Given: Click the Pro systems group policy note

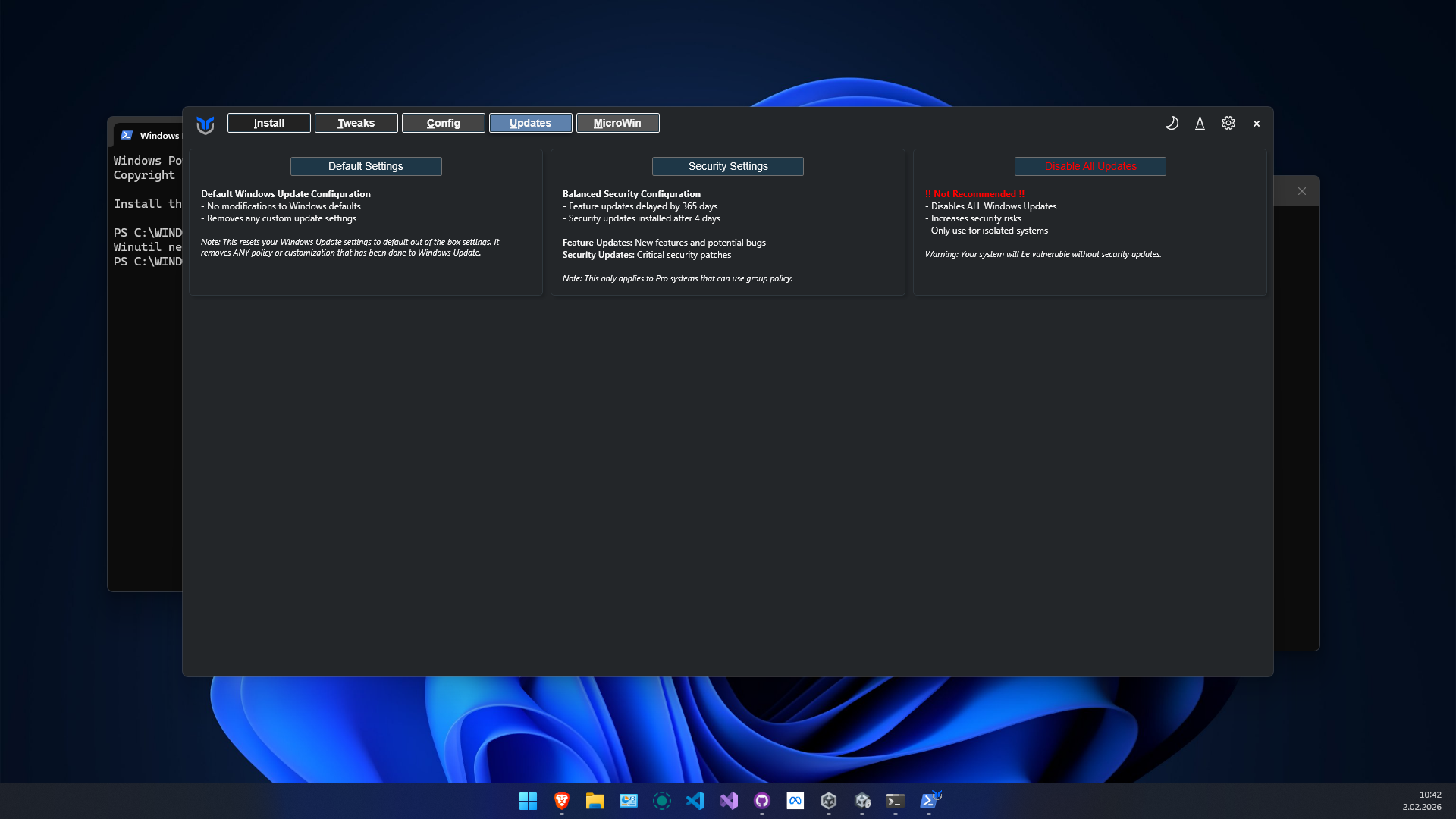Looking at the screenshot, I should click(677, 278).
